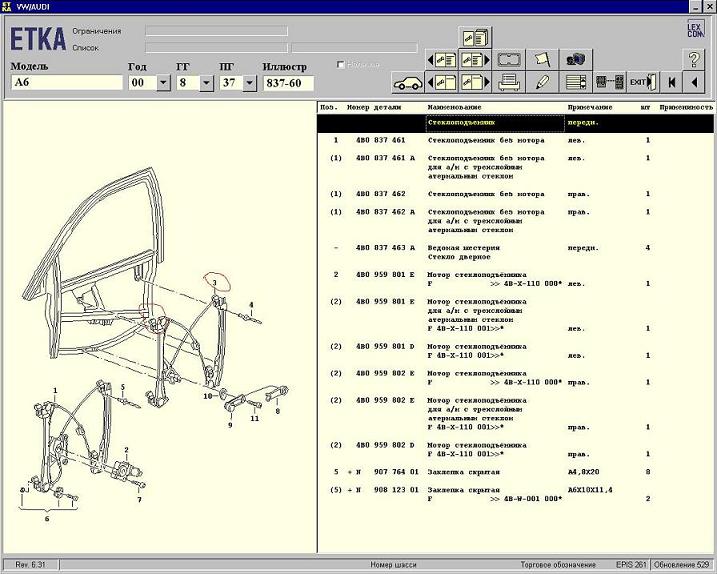
Task: Click Торговое обозначение in the status bar
Action: click(x=558, y=565)
